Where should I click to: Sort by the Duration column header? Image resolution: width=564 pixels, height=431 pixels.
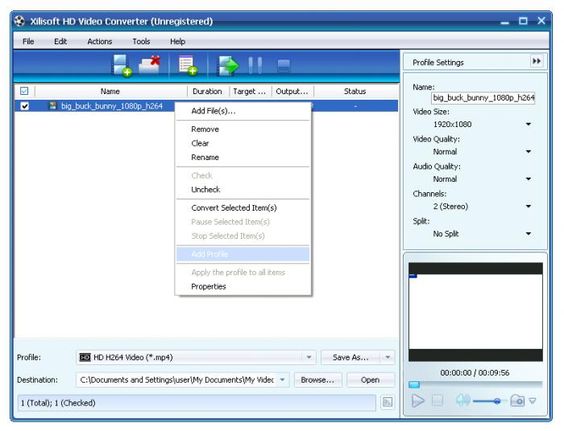207,91
